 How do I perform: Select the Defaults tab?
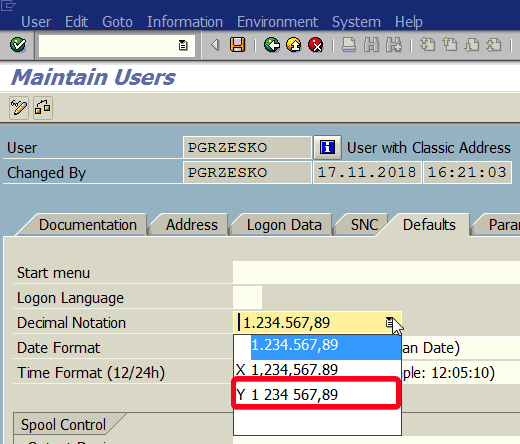429,225
